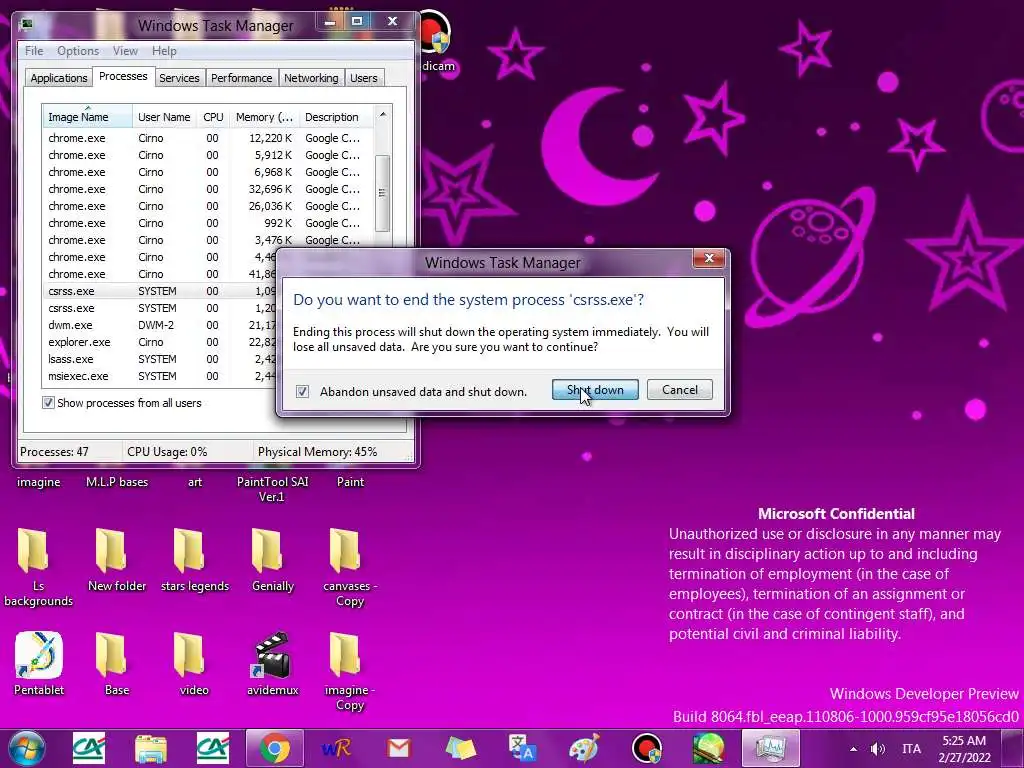Select chrome.exe row using 32,696 K
The width and height of the screenshot is (1024, 768).
click(208, 189)
